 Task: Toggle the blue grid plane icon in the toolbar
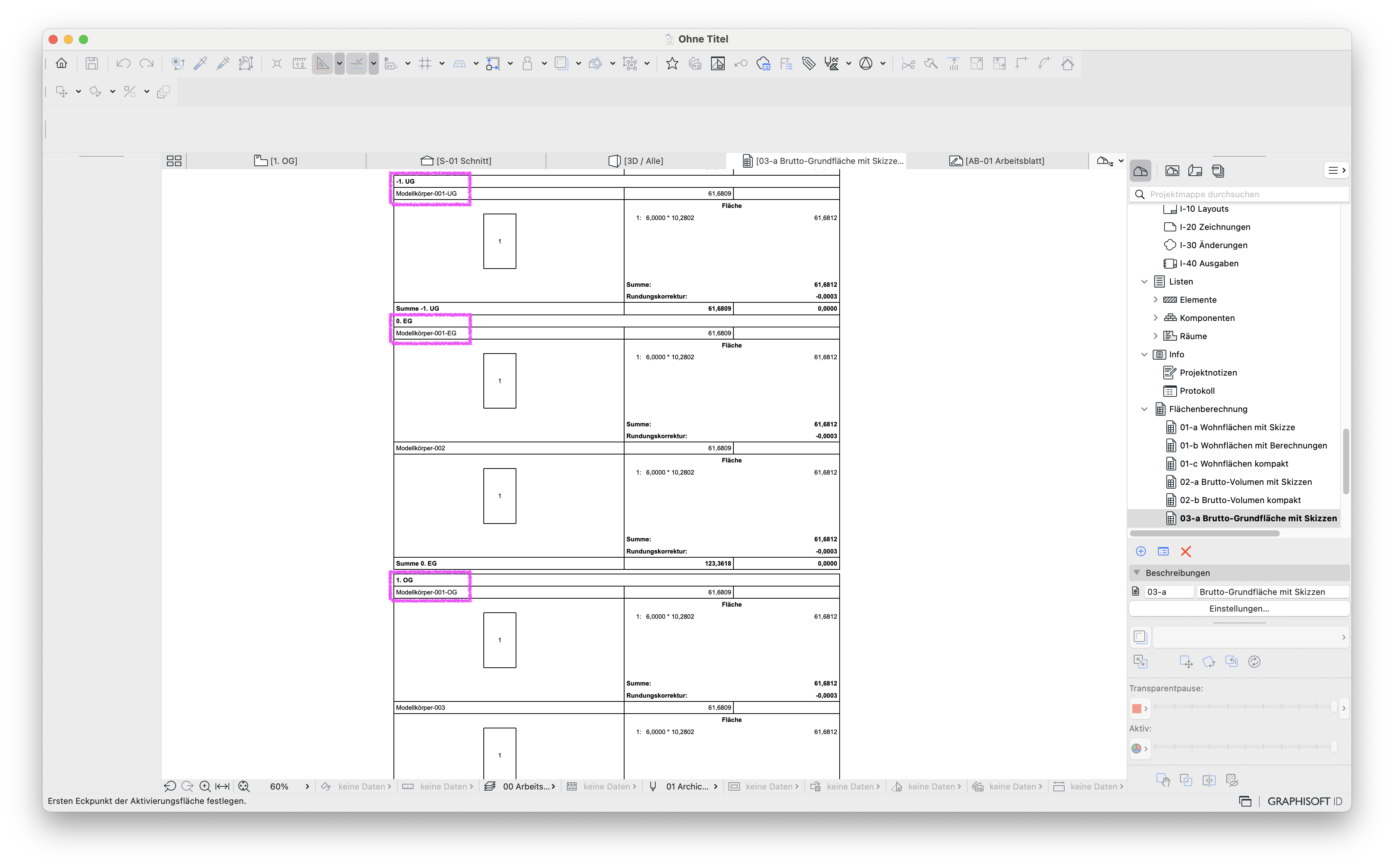pyautogui.click(x=459, y=63)
